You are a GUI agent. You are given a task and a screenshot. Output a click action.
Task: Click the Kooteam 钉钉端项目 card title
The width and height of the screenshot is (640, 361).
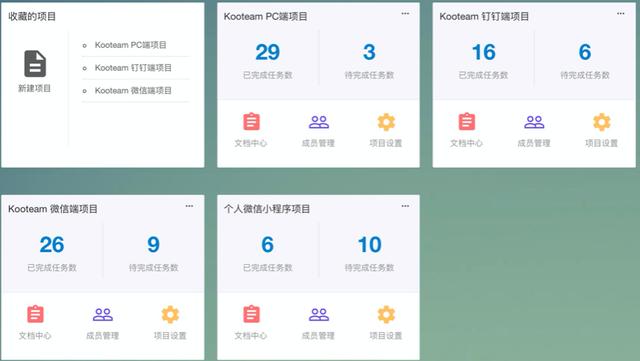tap(484, 16)
